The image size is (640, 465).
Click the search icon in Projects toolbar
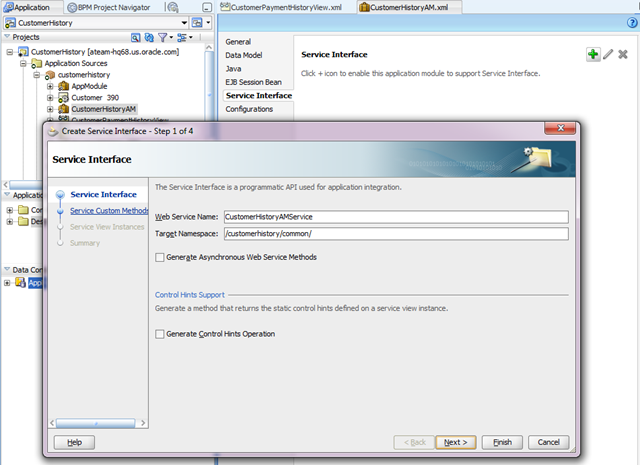click(136, 38)
